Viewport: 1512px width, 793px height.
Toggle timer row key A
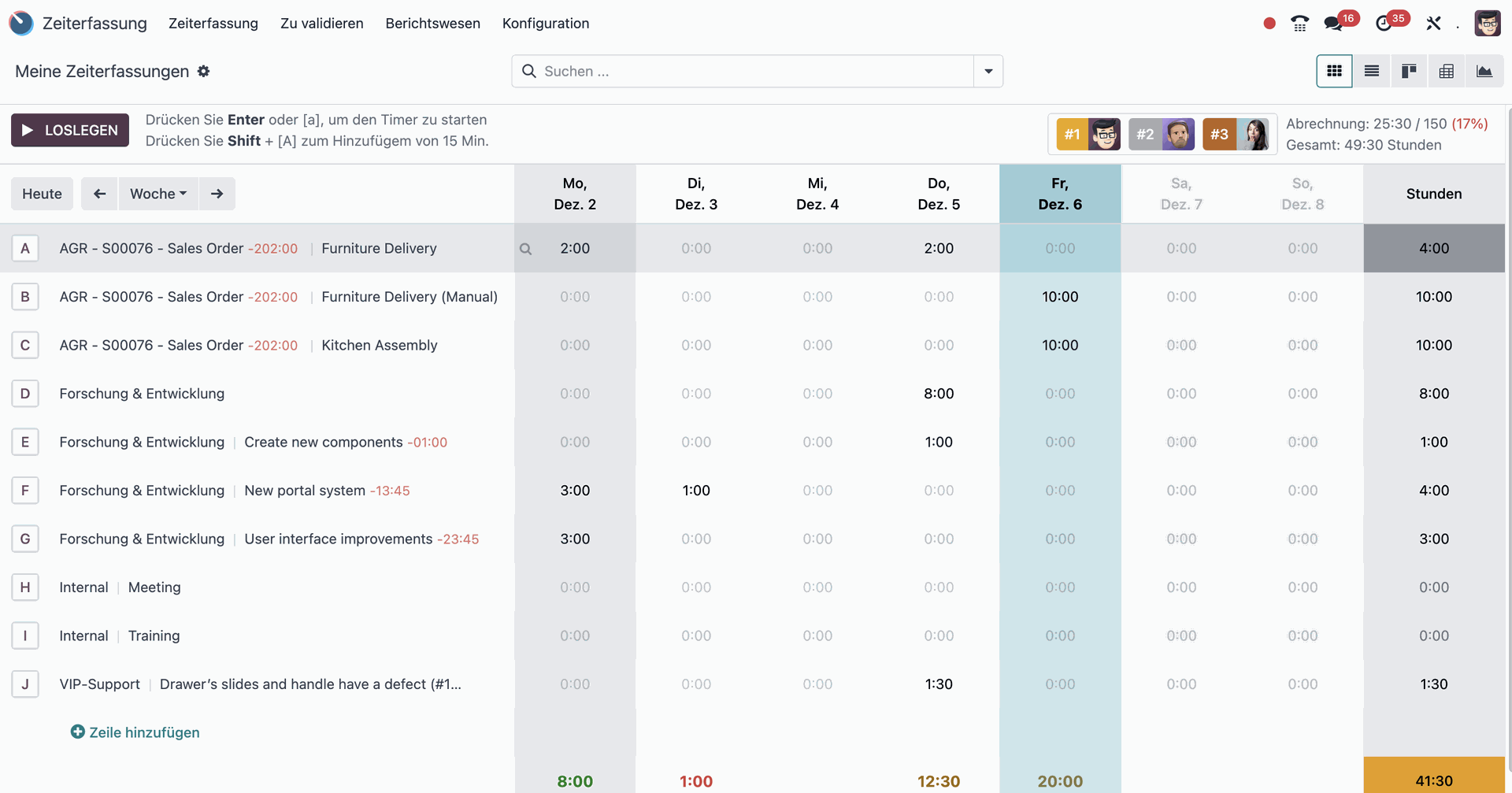pos(25,248)
